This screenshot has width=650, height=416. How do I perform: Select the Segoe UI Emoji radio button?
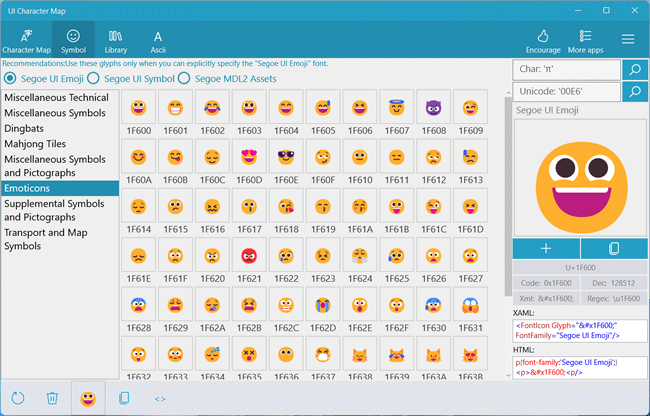pyautogui.click(x=11, y=78)
